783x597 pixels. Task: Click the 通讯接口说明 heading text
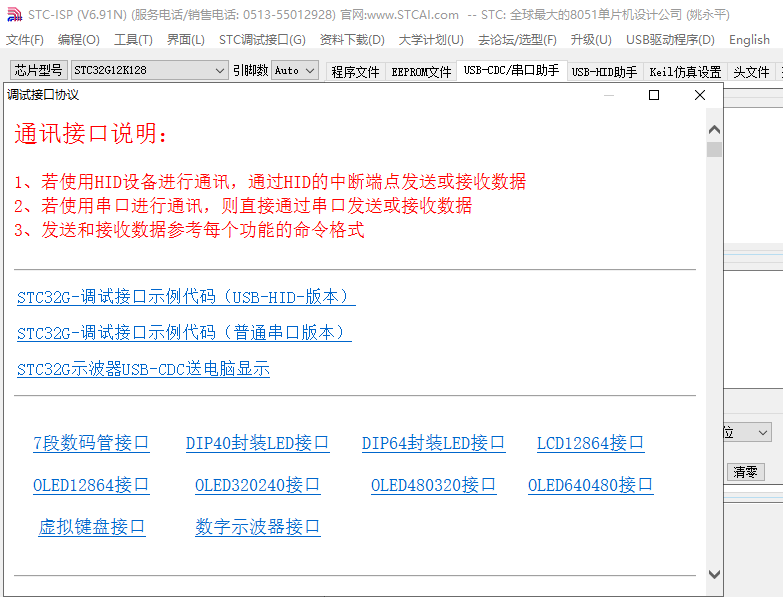90,134
